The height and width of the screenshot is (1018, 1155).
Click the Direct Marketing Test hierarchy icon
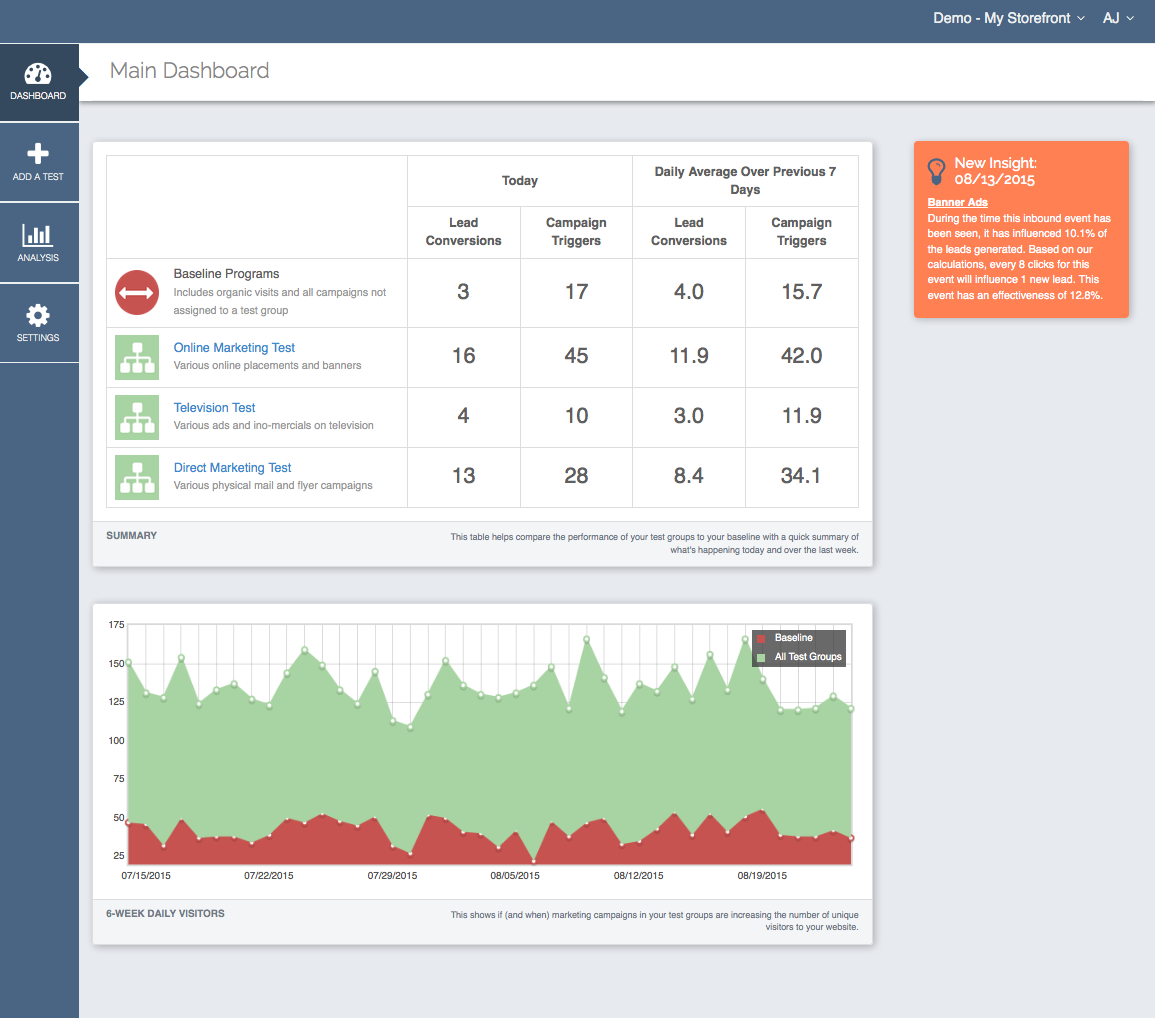(137, 477)
